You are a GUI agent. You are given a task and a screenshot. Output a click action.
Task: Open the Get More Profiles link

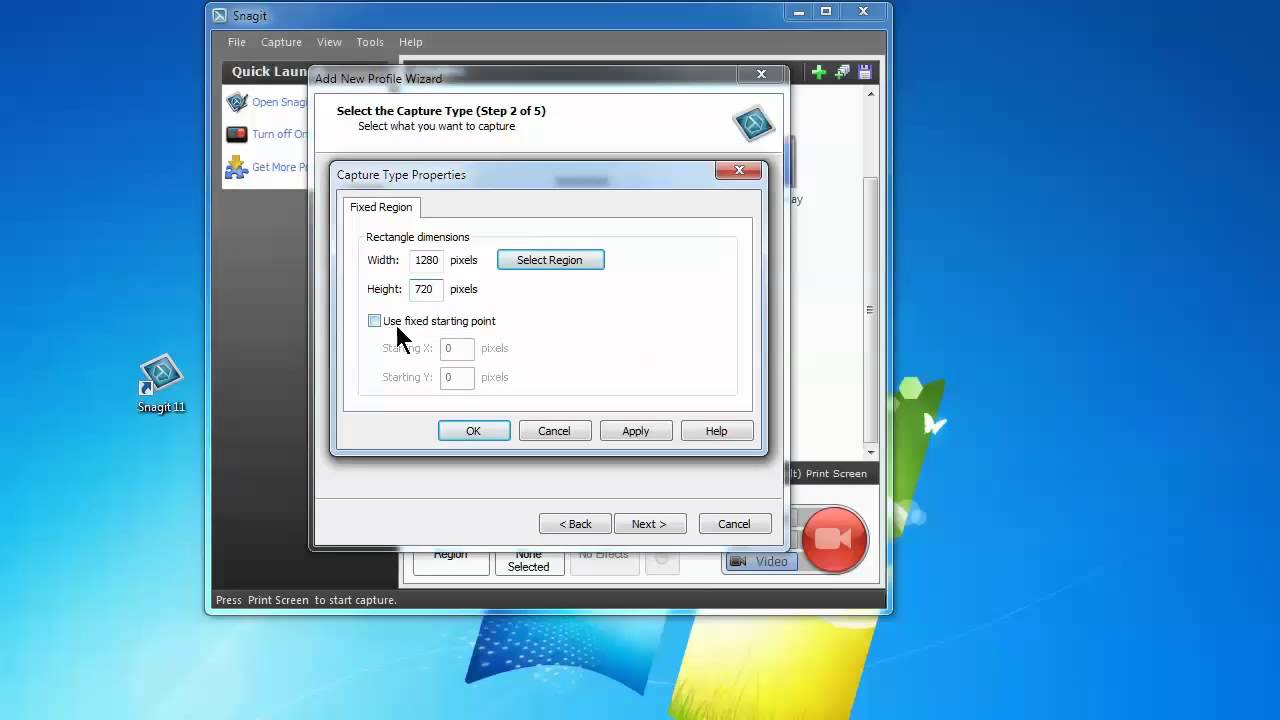(280, 167)
